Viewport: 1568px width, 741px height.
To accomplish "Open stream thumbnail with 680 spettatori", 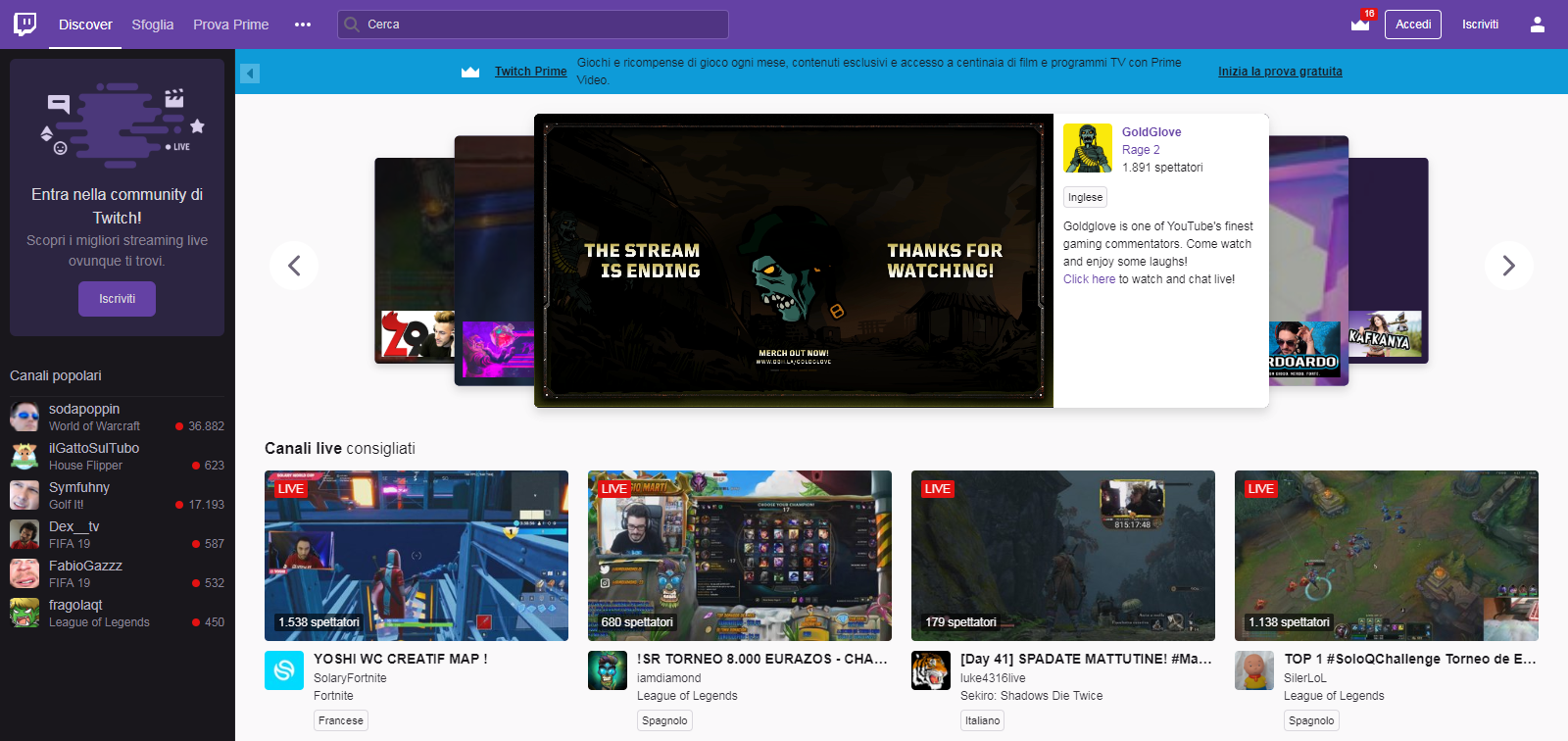I will (740, 556).
